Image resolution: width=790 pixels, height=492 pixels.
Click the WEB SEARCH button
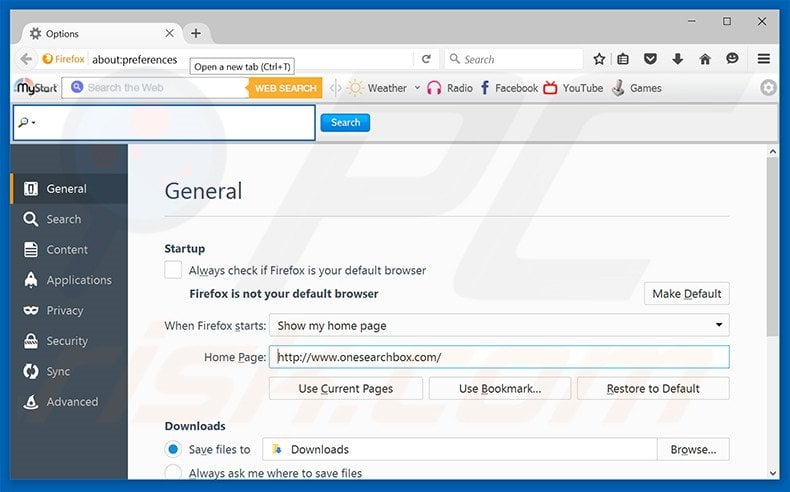pos(285,88)
